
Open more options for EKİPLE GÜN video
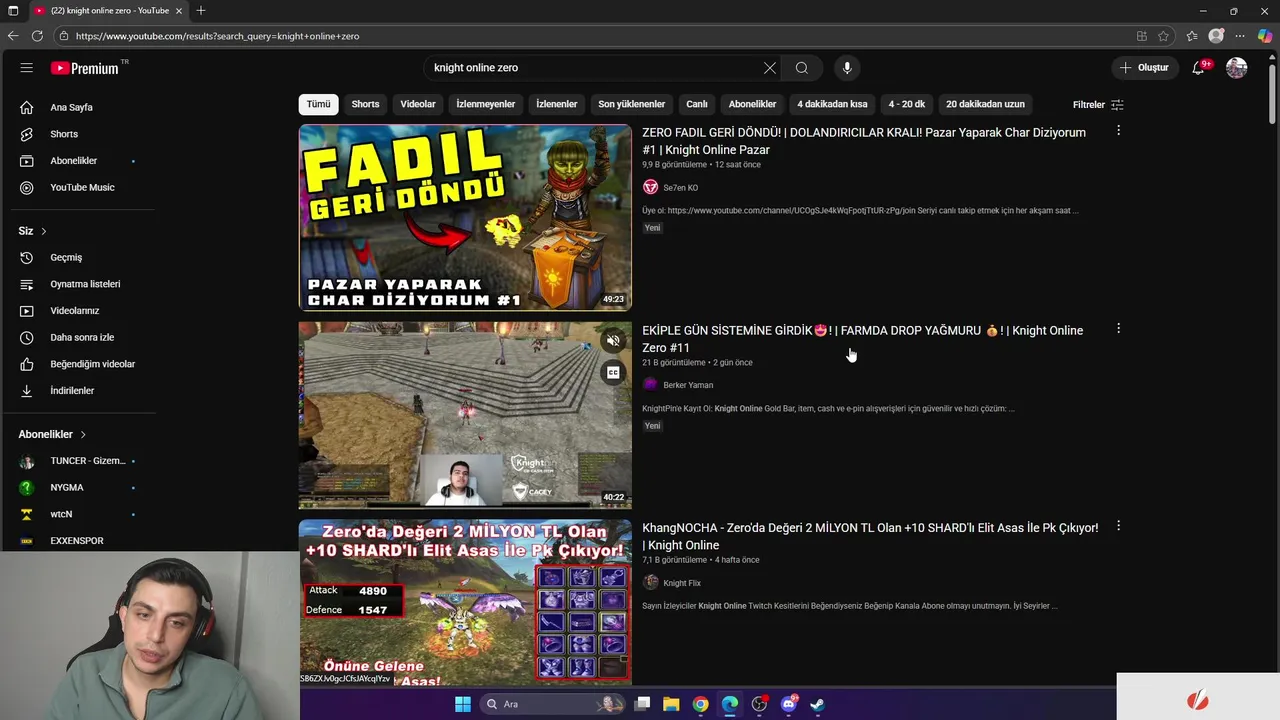coord(1118,329)
